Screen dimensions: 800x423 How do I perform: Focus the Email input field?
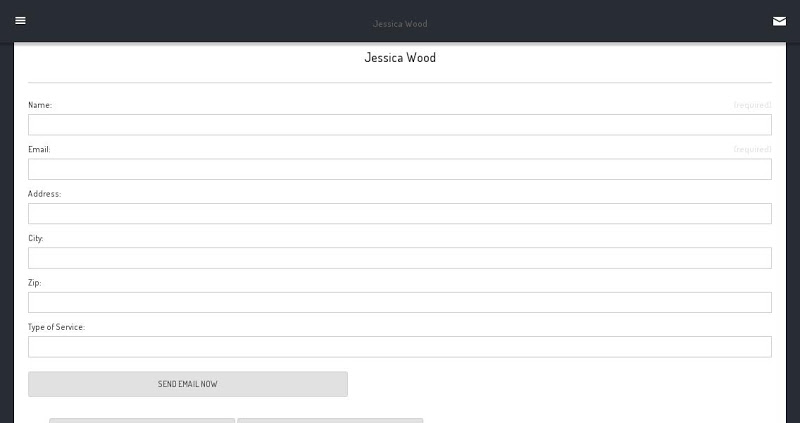(x=399, y=169)
